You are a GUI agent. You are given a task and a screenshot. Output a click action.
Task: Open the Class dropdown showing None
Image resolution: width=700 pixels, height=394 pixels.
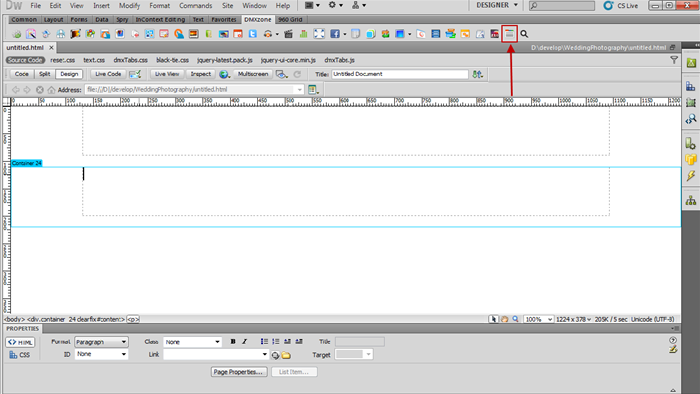coord(192,342)
